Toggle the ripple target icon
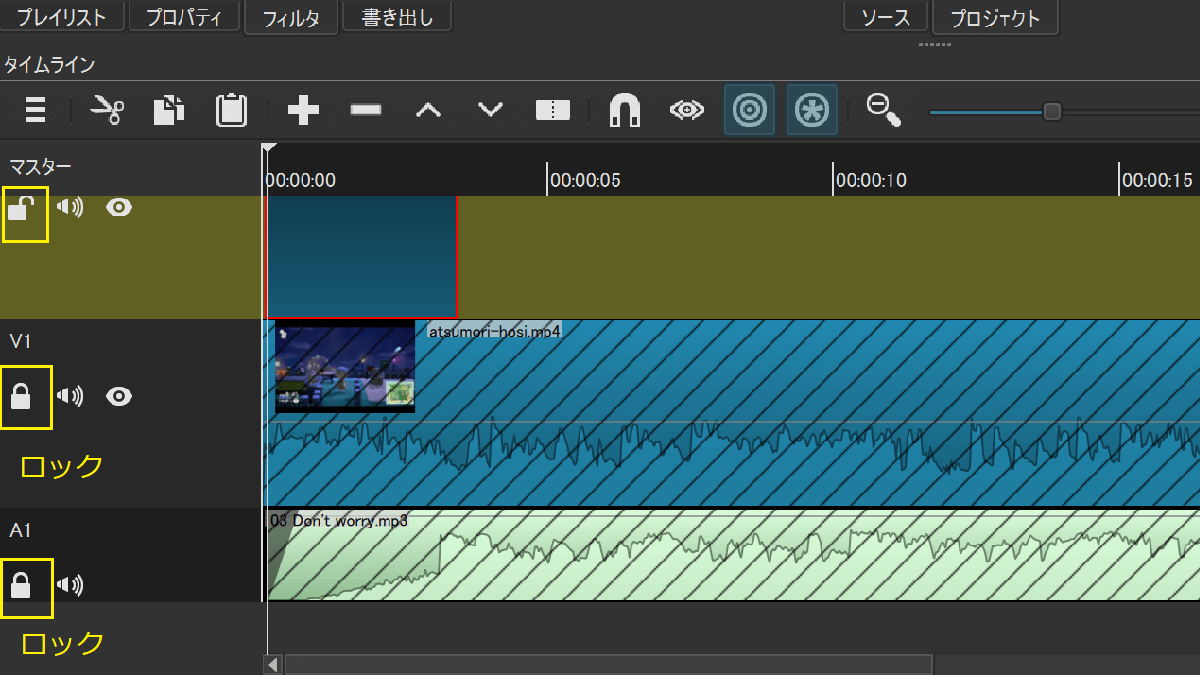This screenshot has width=1200, height=675. (749, 110)
